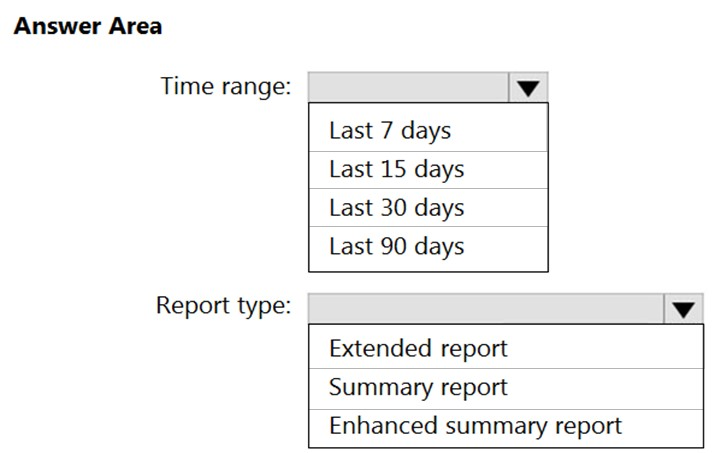Pick Enhanced summary report option
Screen dimensions: 727x453
point(475,425)
